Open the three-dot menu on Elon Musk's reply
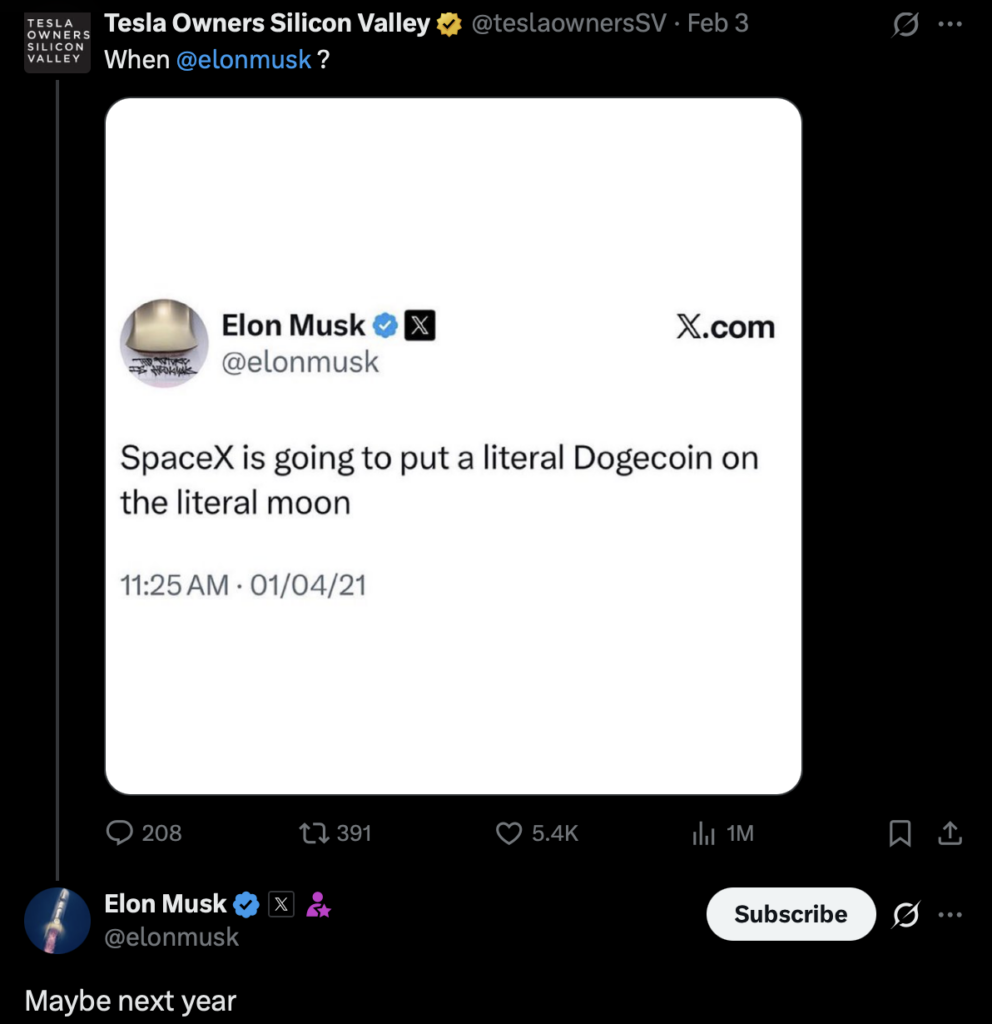The image size is (992, 1024). 951,913
